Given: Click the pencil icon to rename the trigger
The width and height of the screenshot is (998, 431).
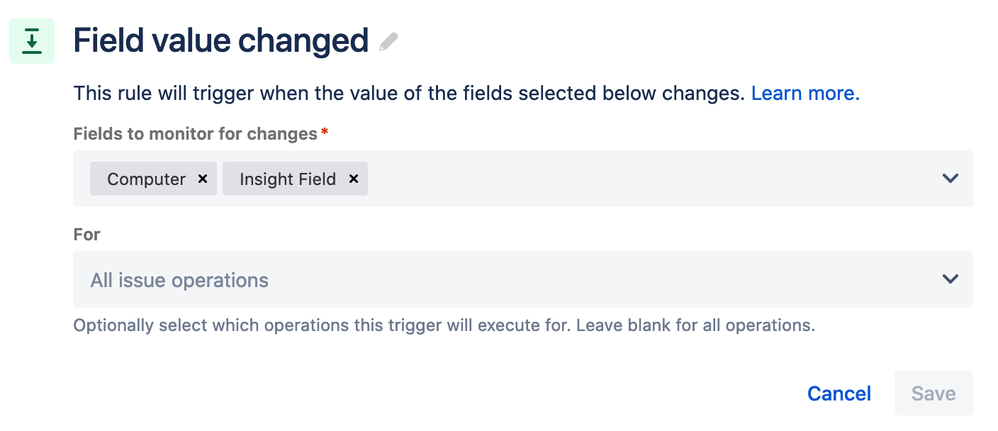Looking at the screenshot, I should [x=388, y=42].
